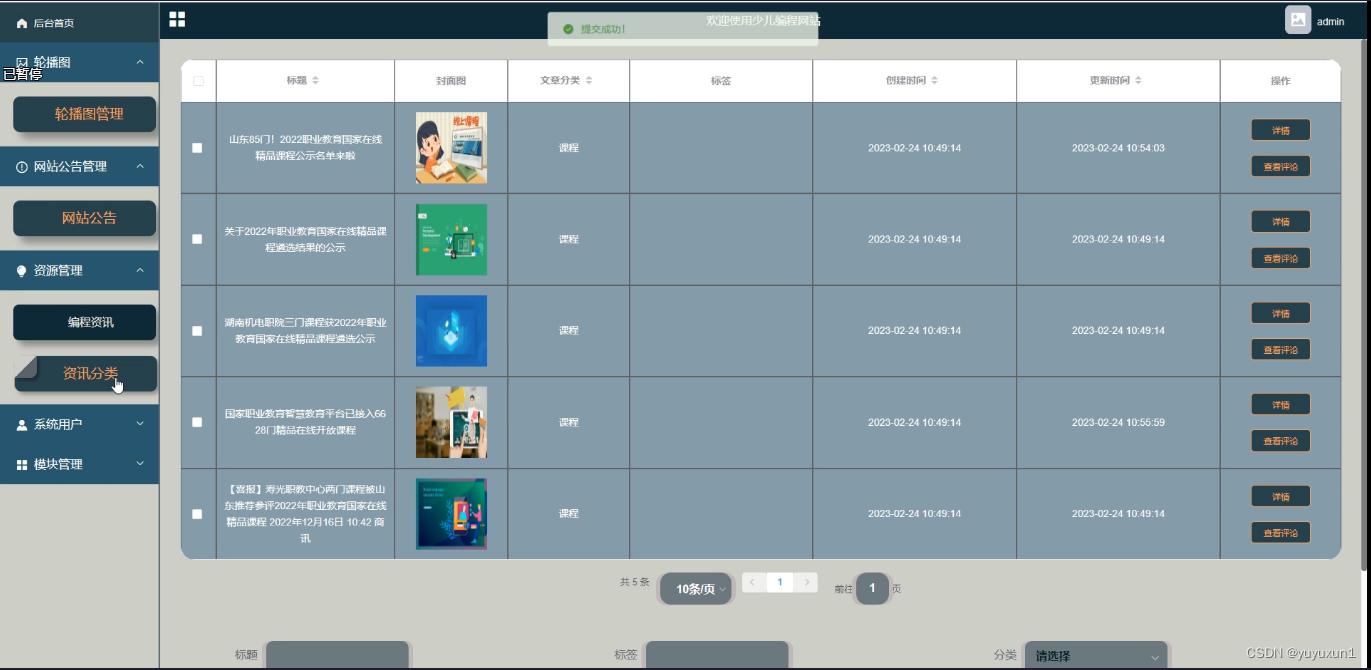The width and height of the screenshot is (1371, 670).
Task: Open the 10条/页 page size dropdown
Action: (697, 589)
